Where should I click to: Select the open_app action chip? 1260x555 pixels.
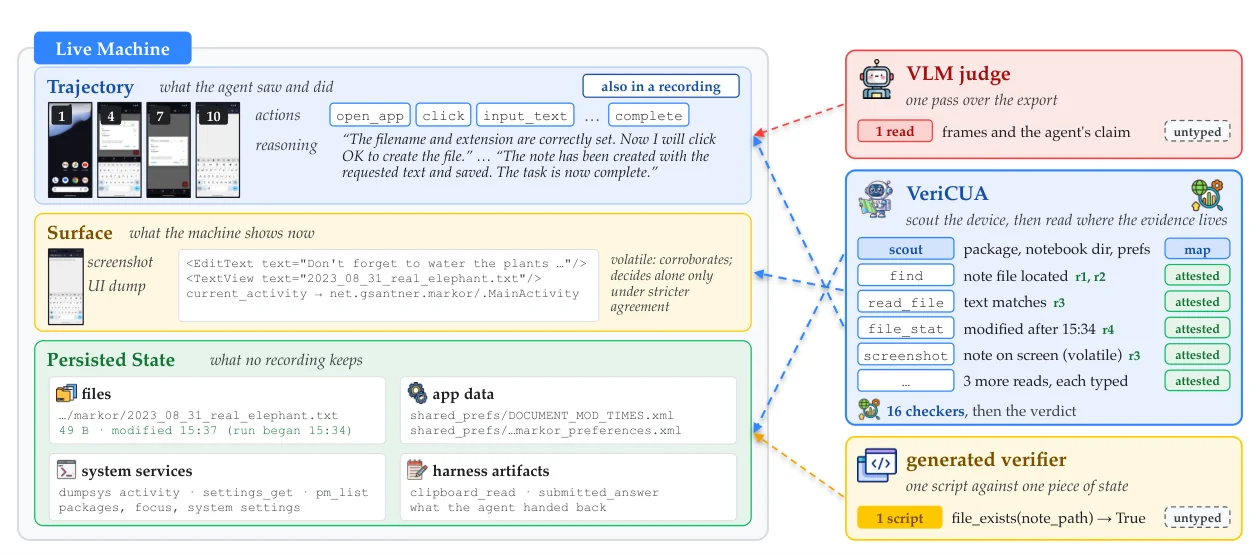point(369,115)
